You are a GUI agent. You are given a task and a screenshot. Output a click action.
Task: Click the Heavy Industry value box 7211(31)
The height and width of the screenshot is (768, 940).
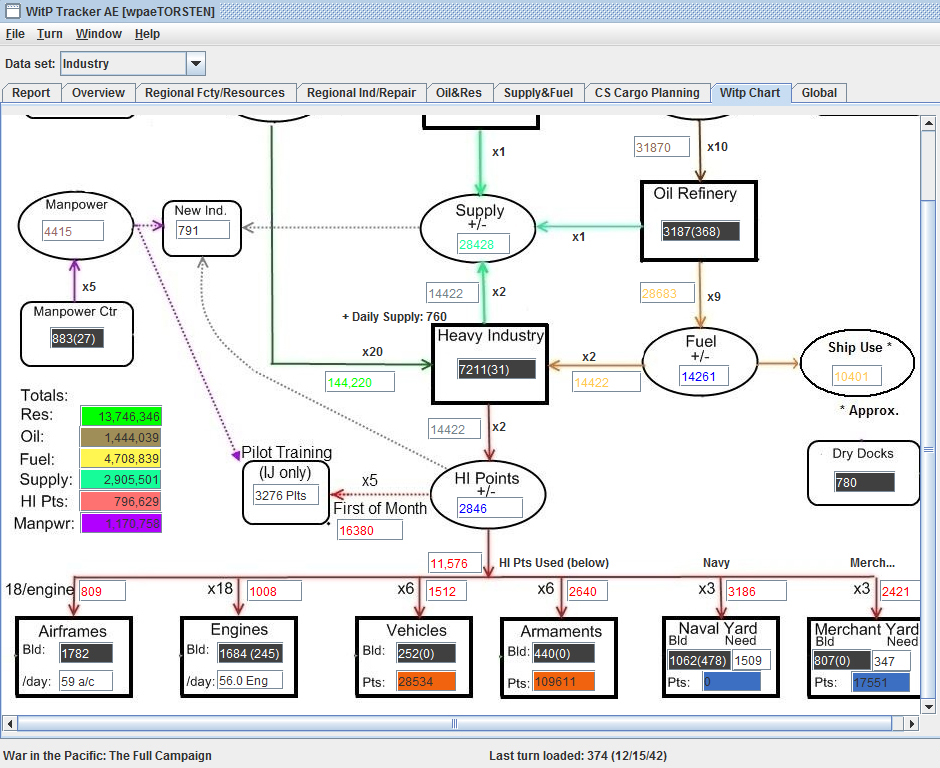[496, 369]
